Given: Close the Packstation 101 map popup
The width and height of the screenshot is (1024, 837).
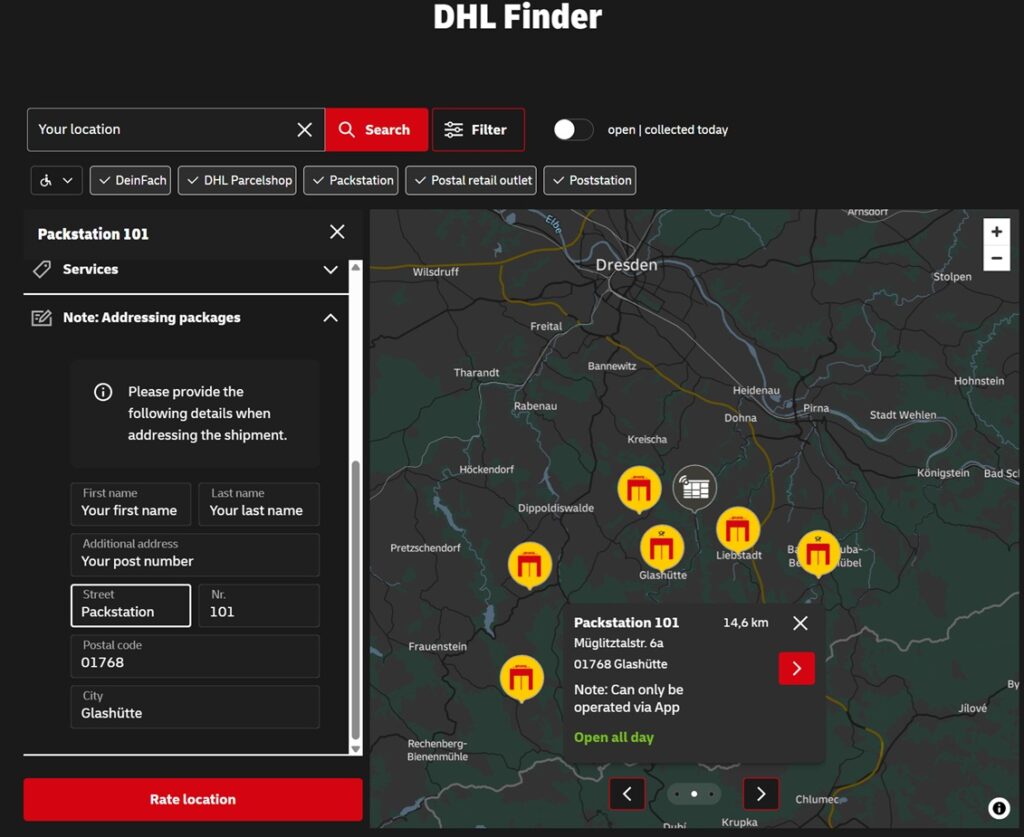Looking at the screenshot, I should pos(800,623).
